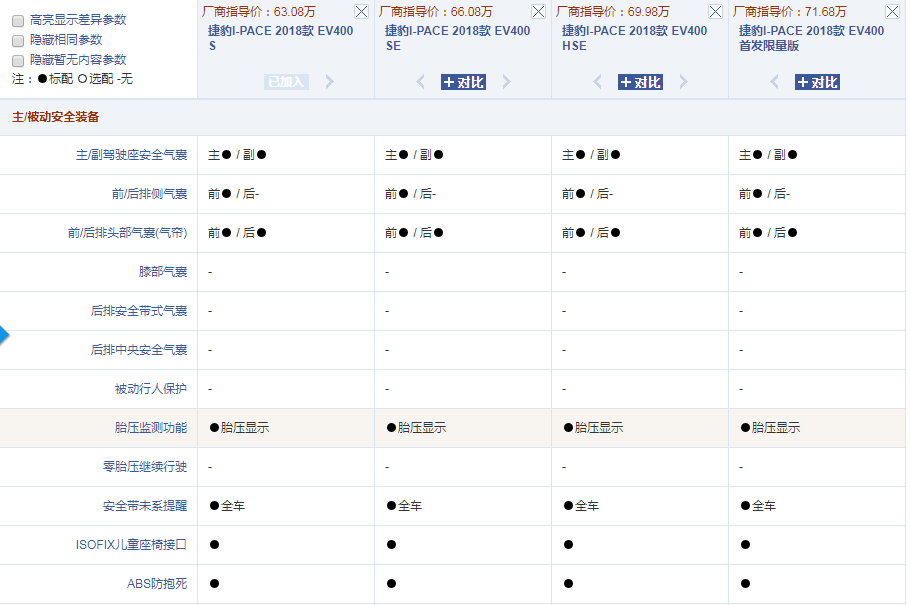The width and height of the screenshot is (911, 605).
Task: Select the 厂商指导价：71.68万 price text
Action: [x=790, y=12]
